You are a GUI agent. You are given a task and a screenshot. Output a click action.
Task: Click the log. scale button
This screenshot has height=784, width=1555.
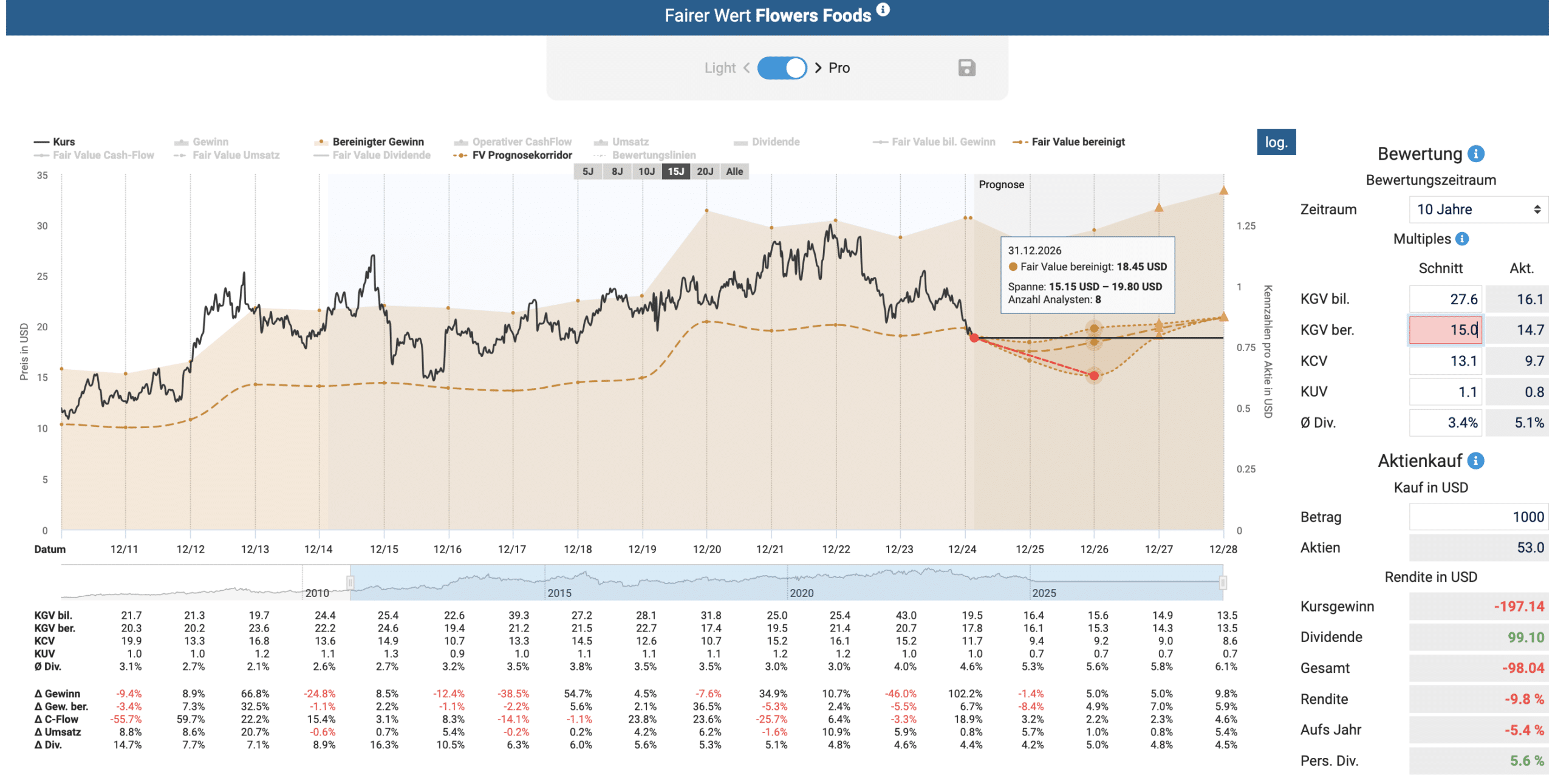pos(1276,142)
